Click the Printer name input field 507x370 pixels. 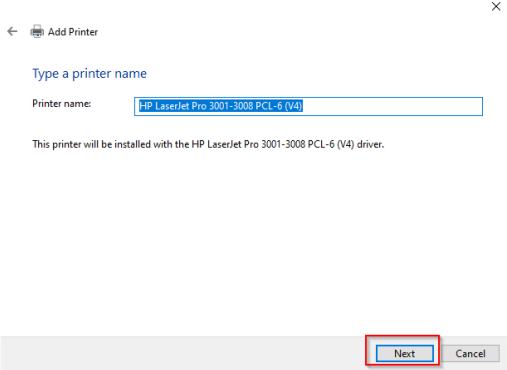click(308, 106)
